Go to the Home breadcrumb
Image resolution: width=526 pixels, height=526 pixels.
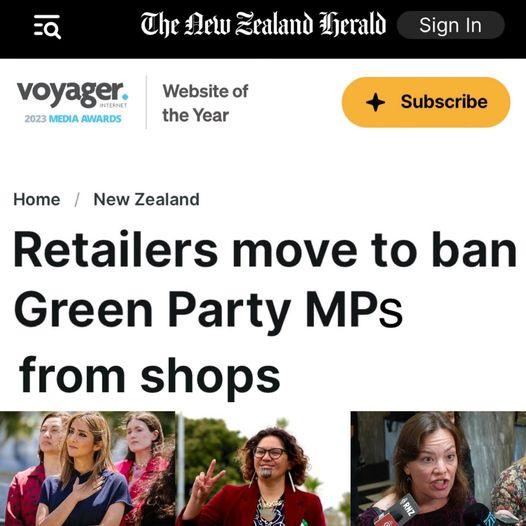pyautogui.click(x=37, y=200)
